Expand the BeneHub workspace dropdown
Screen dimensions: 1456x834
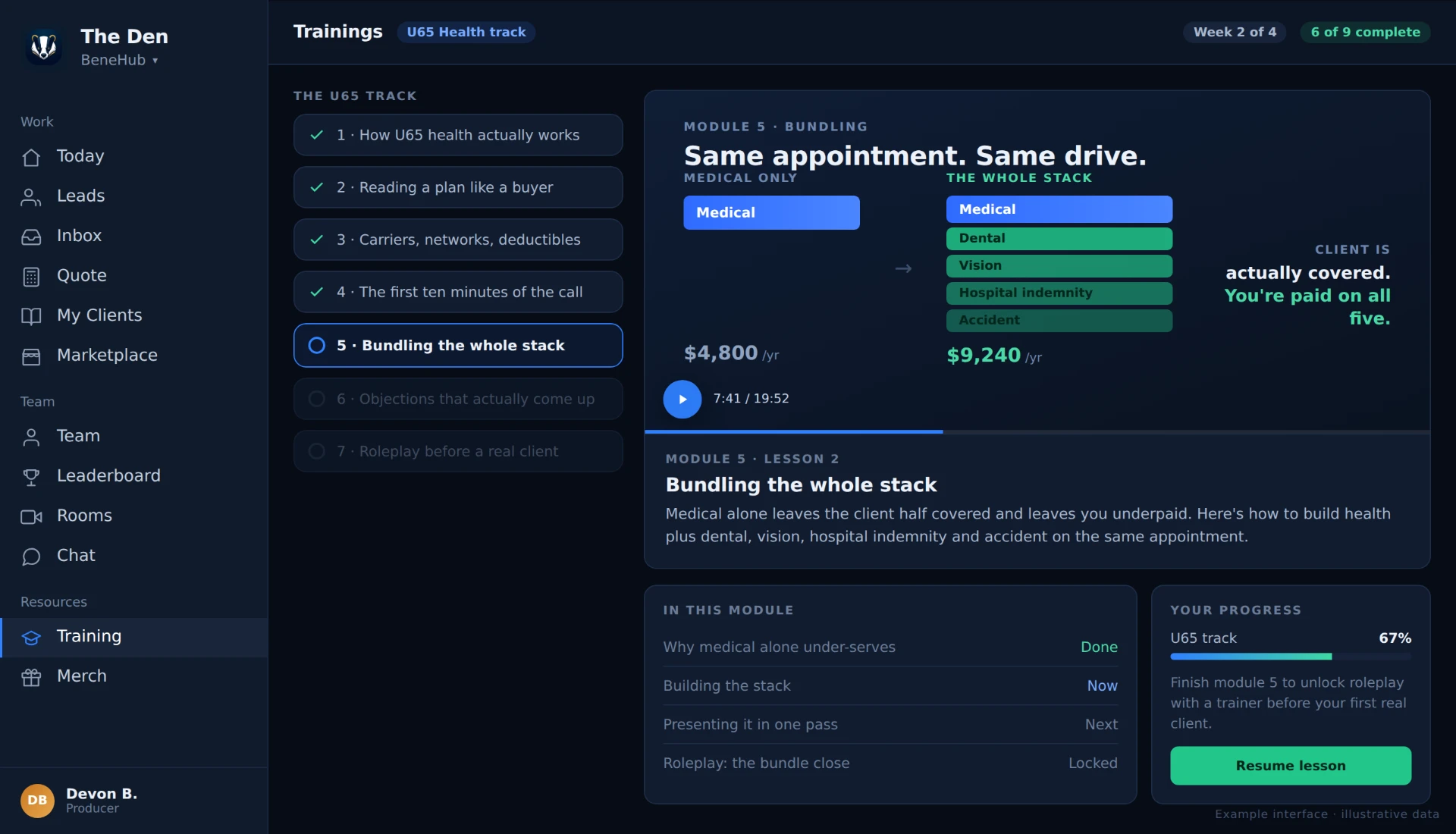(x=120, y=60)
